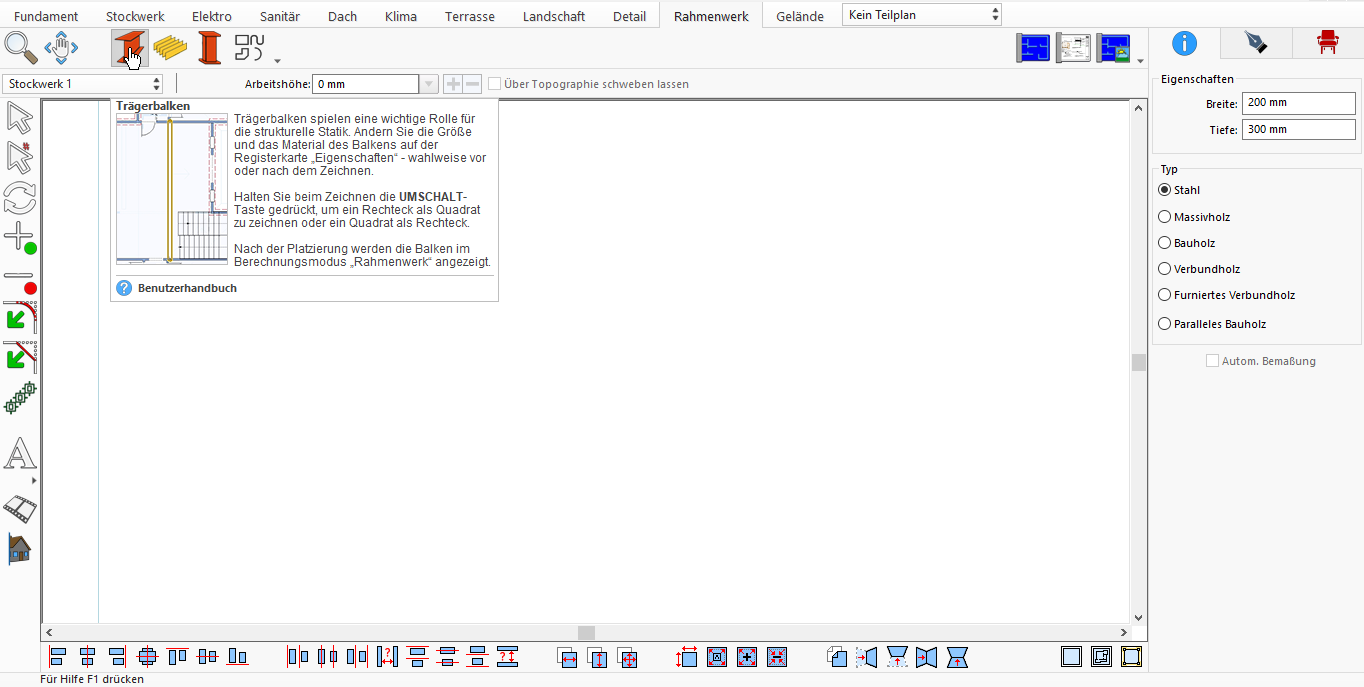1364x687 pixels.
Task: Select the add point tool with green dot
Action: [x=20, y=237]
